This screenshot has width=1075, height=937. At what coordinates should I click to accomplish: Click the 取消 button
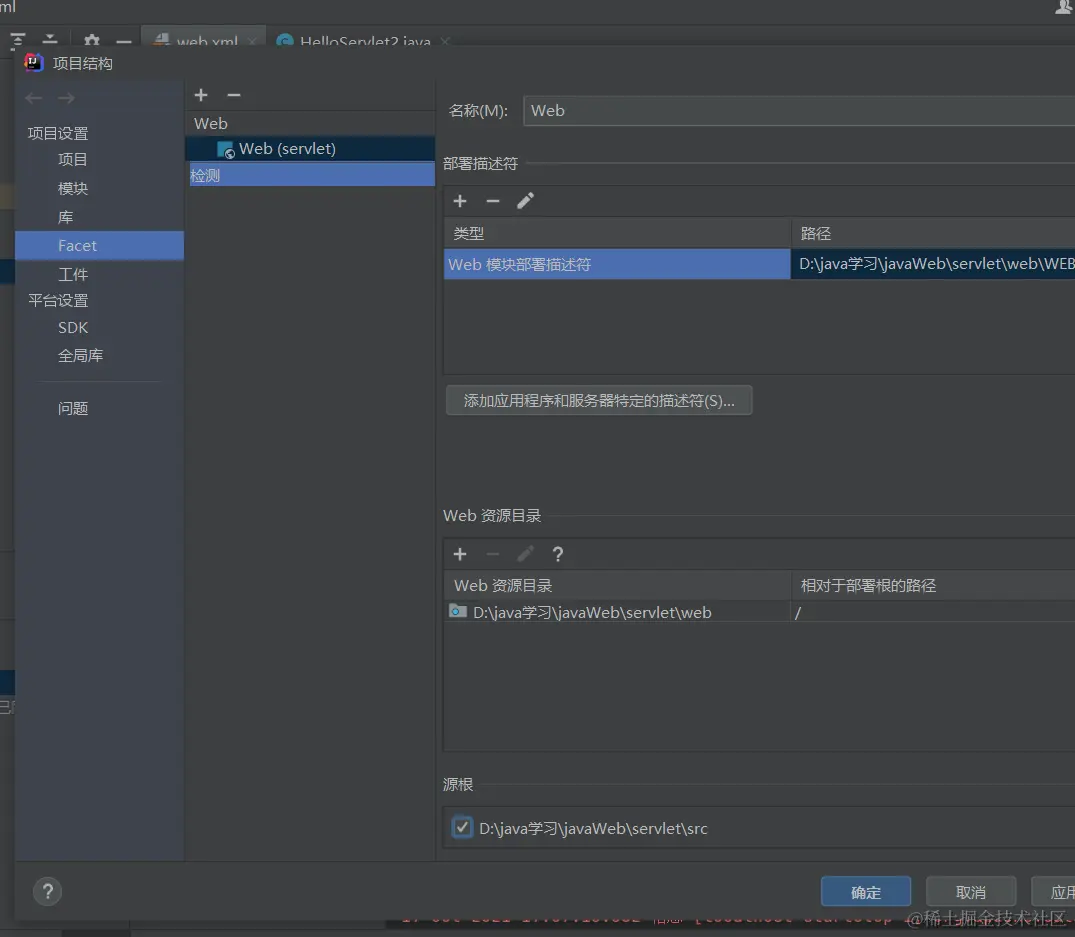[x=970, y=892]
